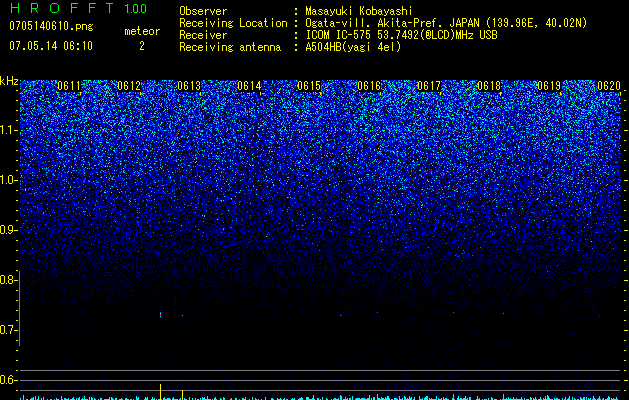
Task: Click the 0.9 kHz axis label
Action: 8,230
